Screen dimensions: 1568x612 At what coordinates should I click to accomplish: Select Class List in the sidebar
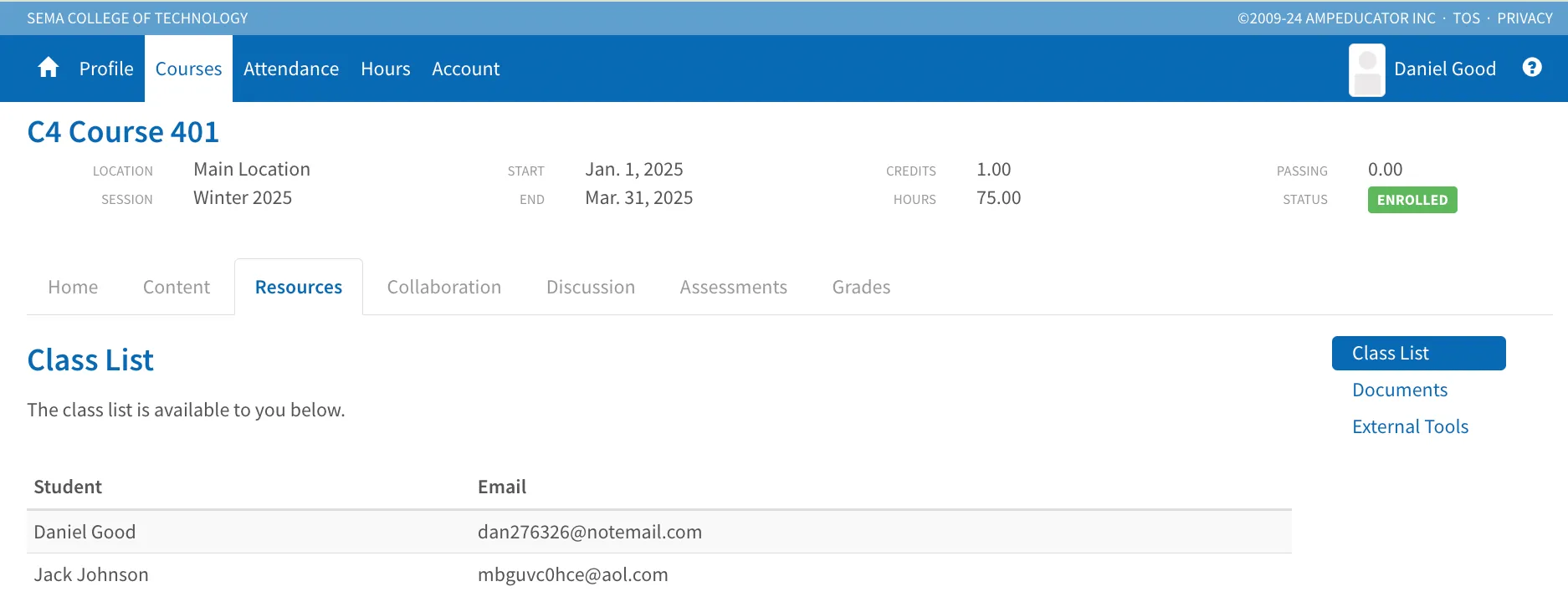[x=1419, y=353]
